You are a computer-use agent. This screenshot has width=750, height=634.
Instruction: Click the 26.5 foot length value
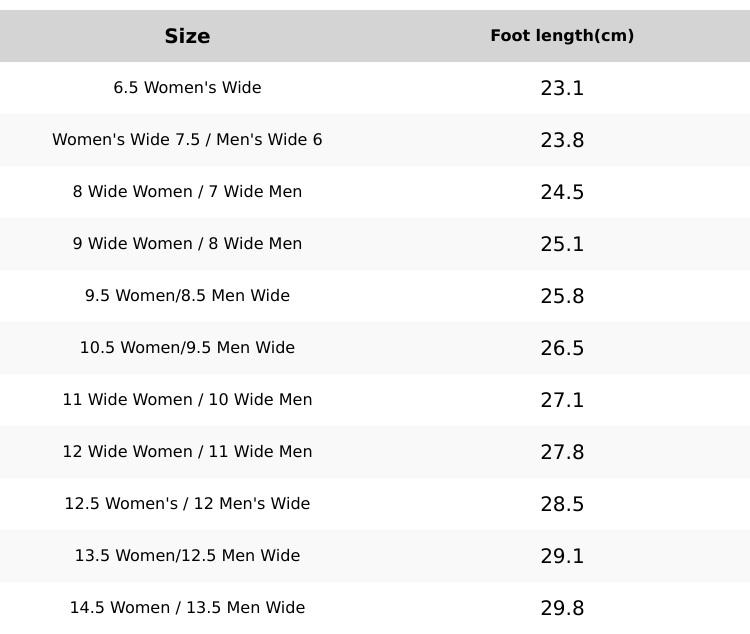point(562,348)
